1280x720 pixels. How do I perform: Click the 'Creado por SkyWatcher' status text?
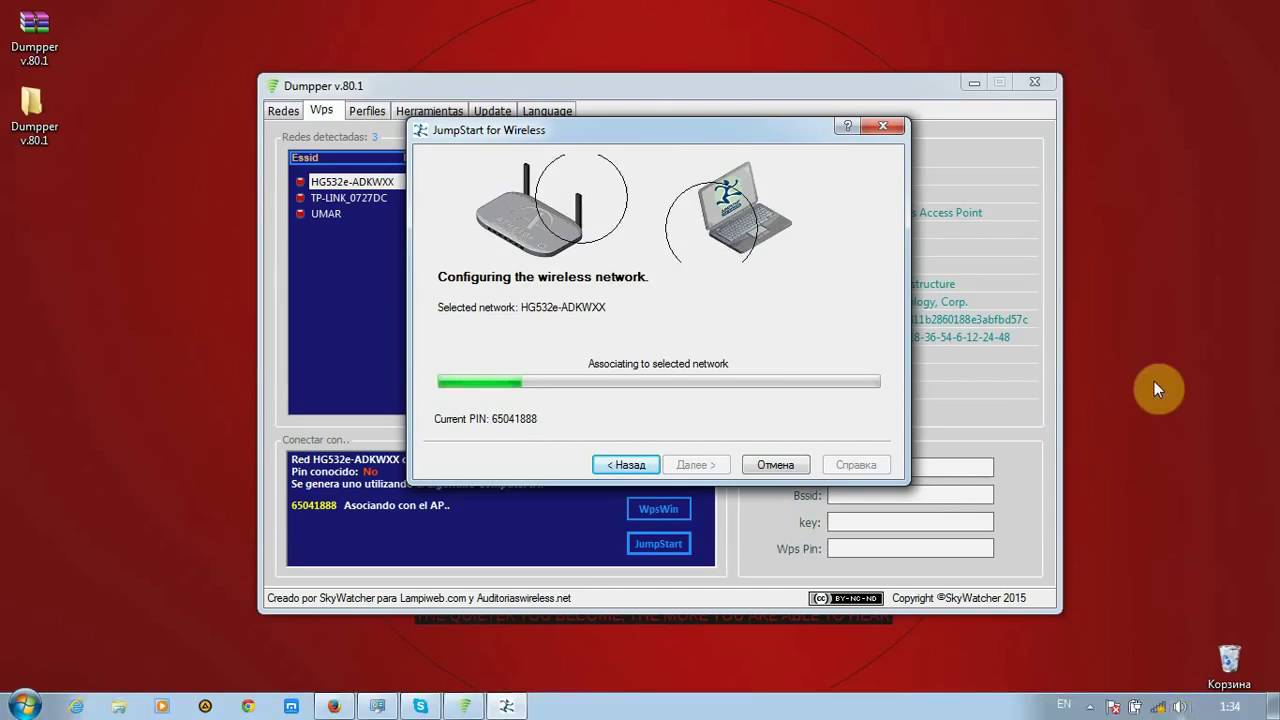point(419,598)
